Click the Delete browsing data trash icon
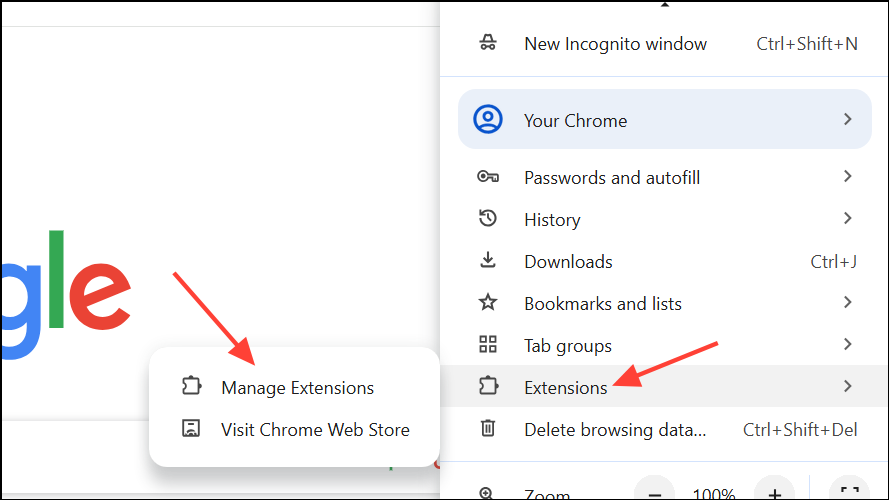 point(488,429)
